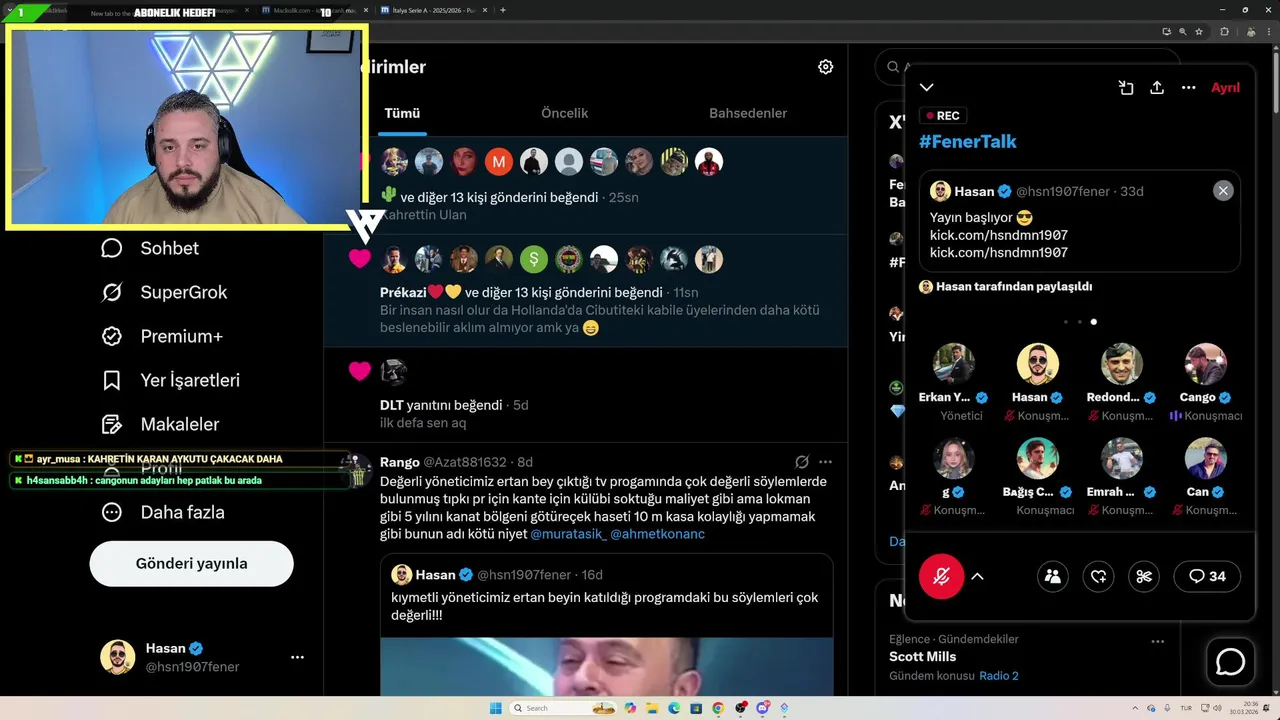Viewport: 1280px width, 720px height.
Task: Open the DLT yanıtını beğendi notification
Action: pos(585,395)
